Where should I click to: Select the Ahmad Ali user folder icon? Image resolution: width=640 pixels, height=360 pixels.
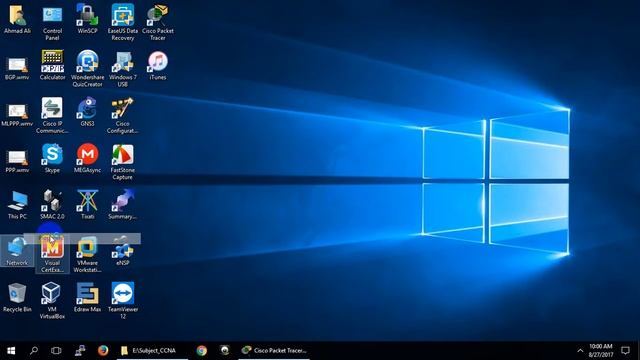coord(17,20)
